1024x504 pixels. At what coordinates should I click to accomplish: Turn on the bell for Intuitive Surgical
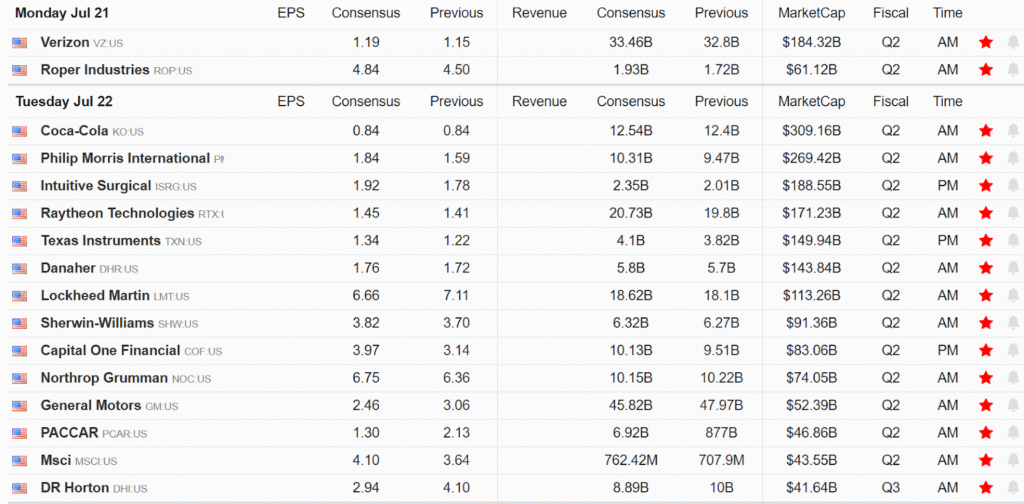(1013, 185)
